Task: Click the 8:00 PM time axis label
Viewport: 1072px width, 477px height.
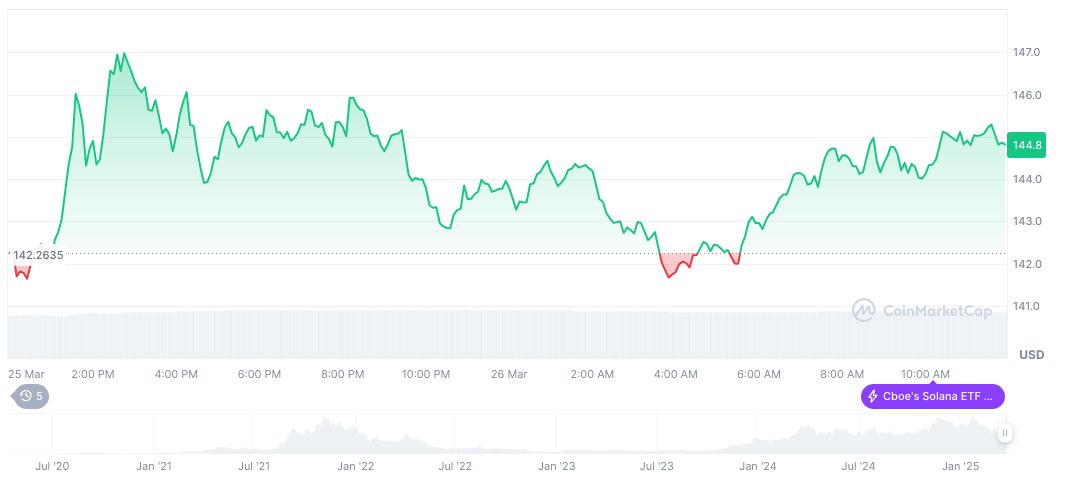Action: pos(342,374)
